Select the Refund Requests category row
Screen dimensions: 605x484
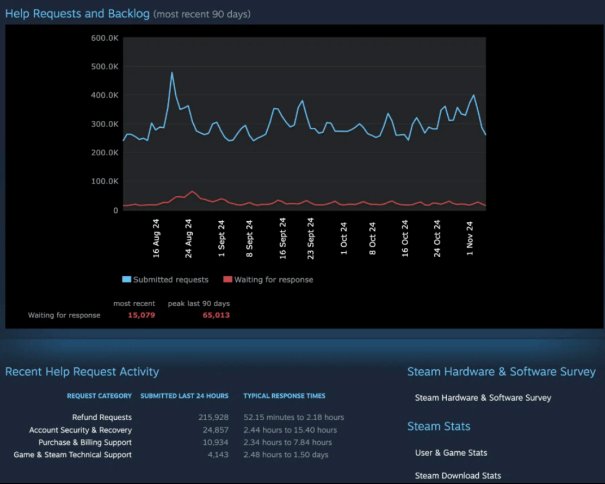[x=101, y=417]
